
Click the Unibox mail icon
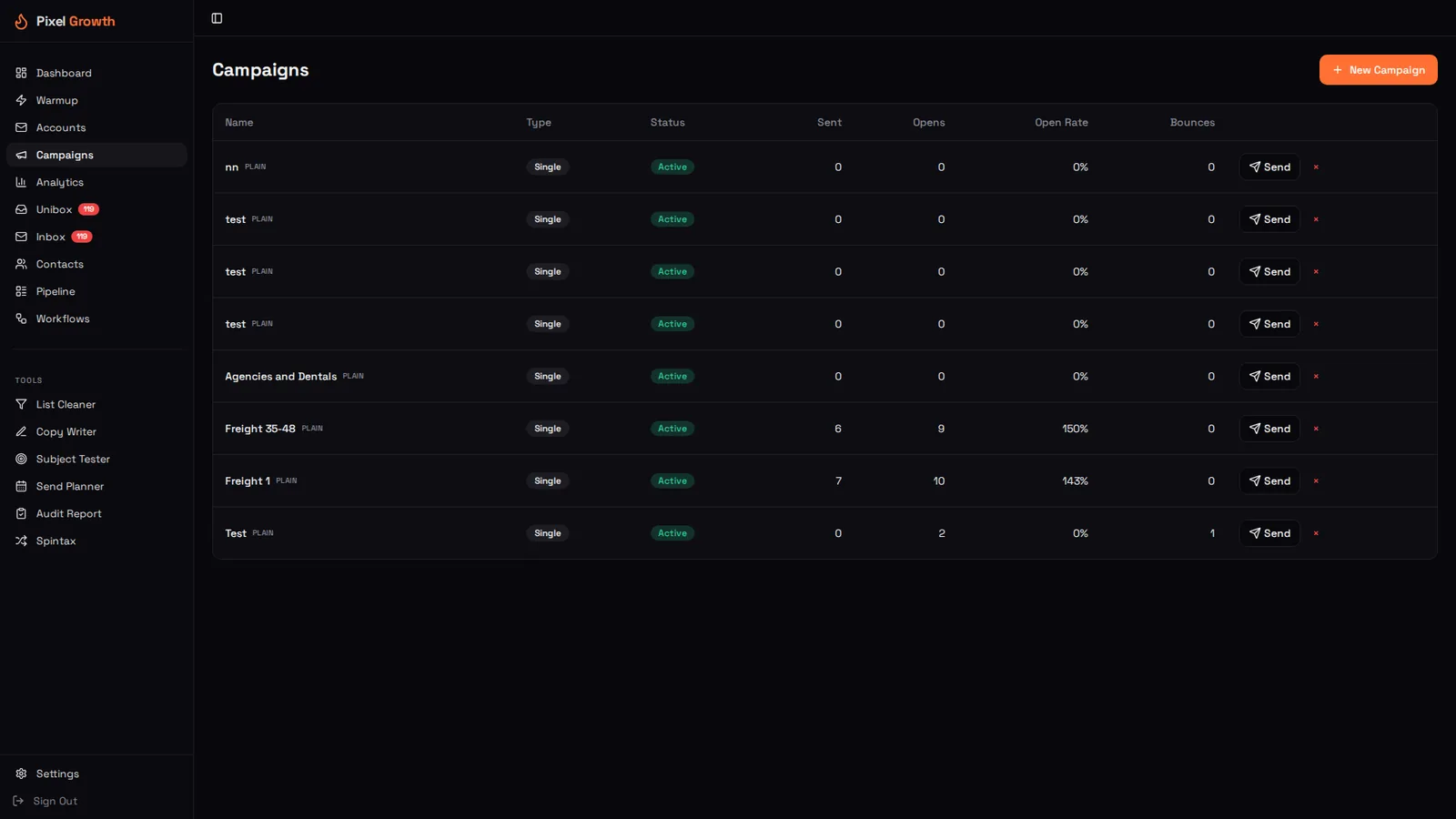point(21,209)
